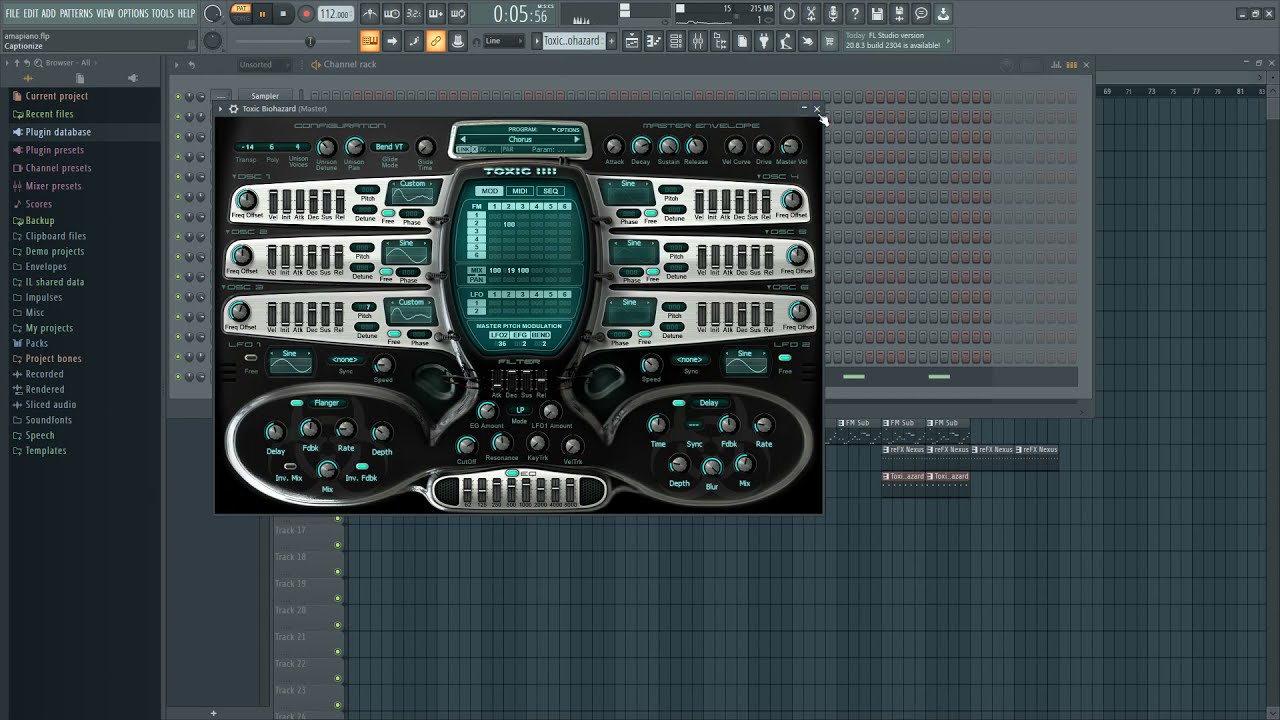Toggle LFO 2 Free switch
The width and height of the screenshot is (1280, 720).
pos(785,358)
